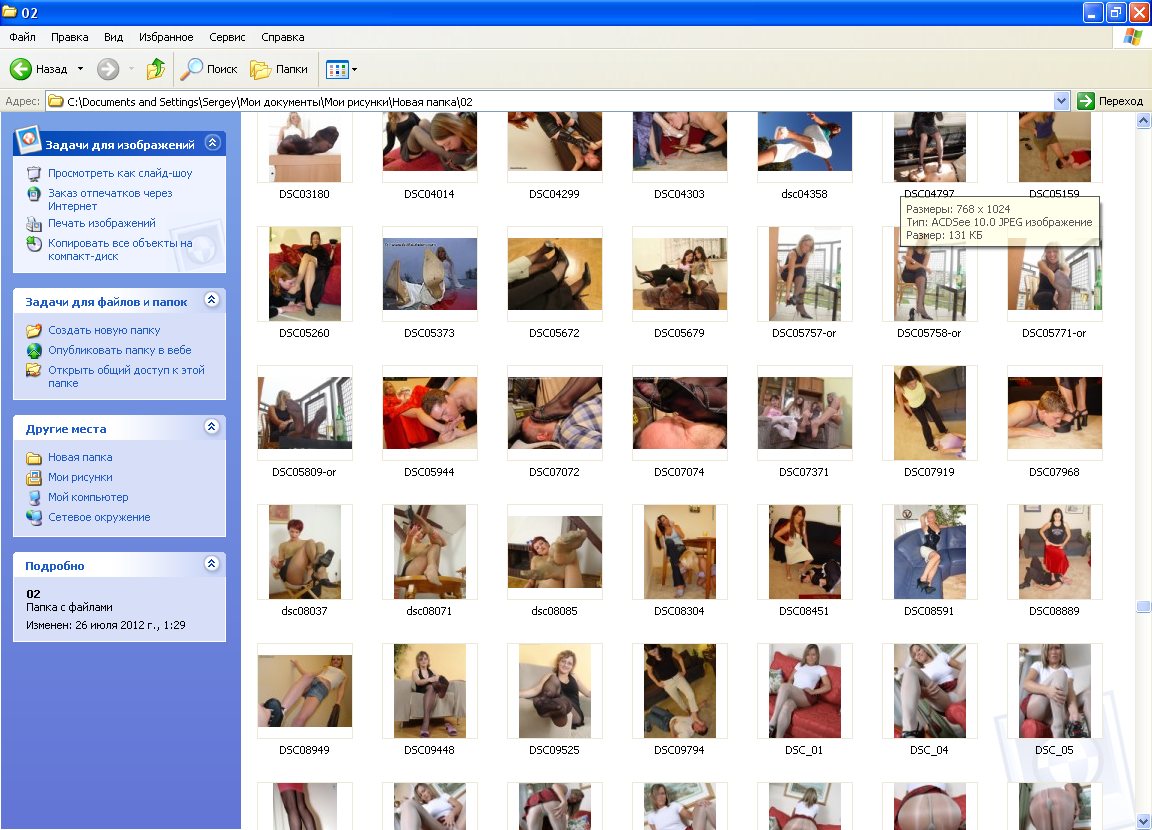
Task: Click the file name DSC09794
Action: coord(680,751)
